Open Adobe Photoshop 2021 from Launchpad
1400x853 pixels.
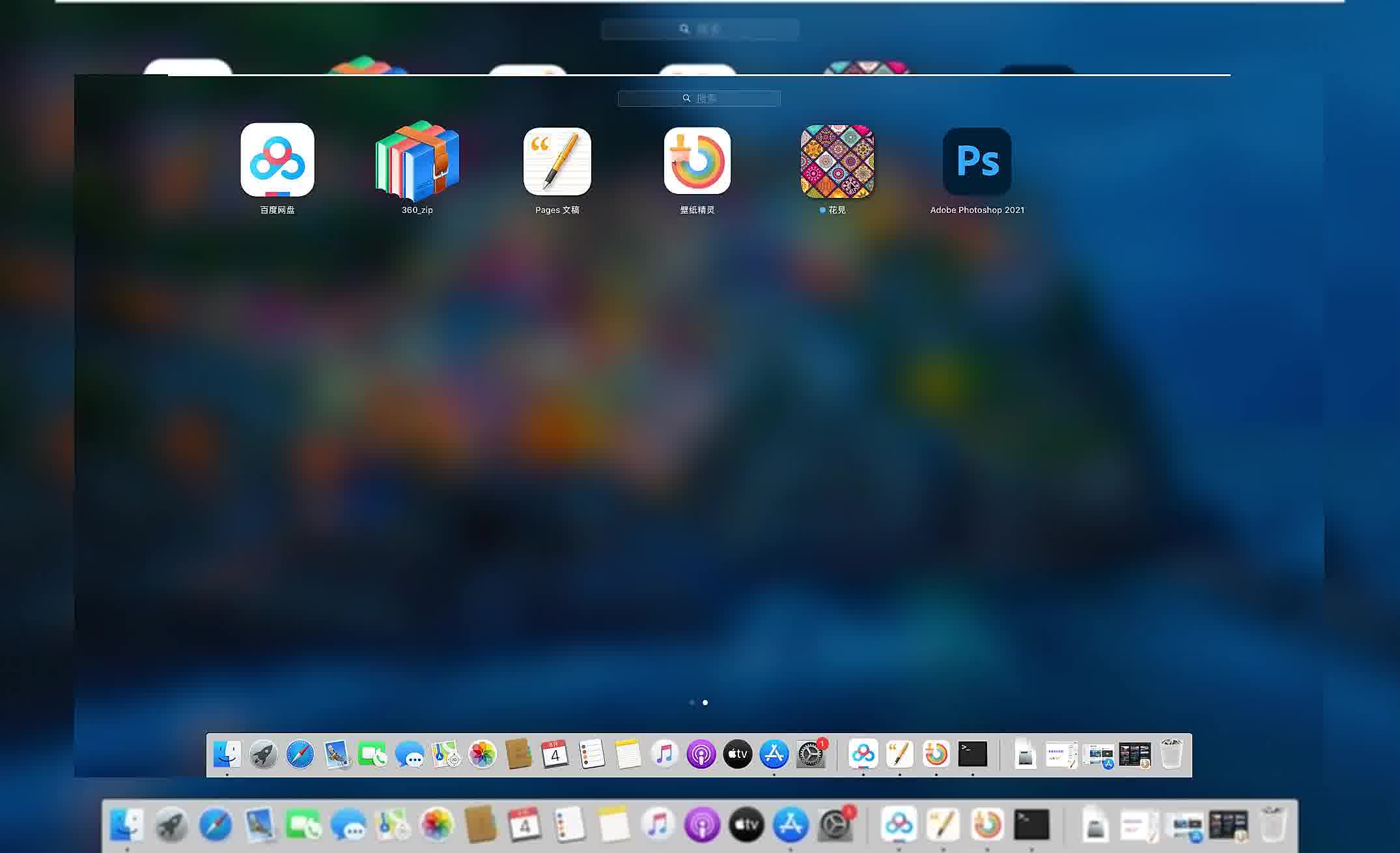pos(977,161)
